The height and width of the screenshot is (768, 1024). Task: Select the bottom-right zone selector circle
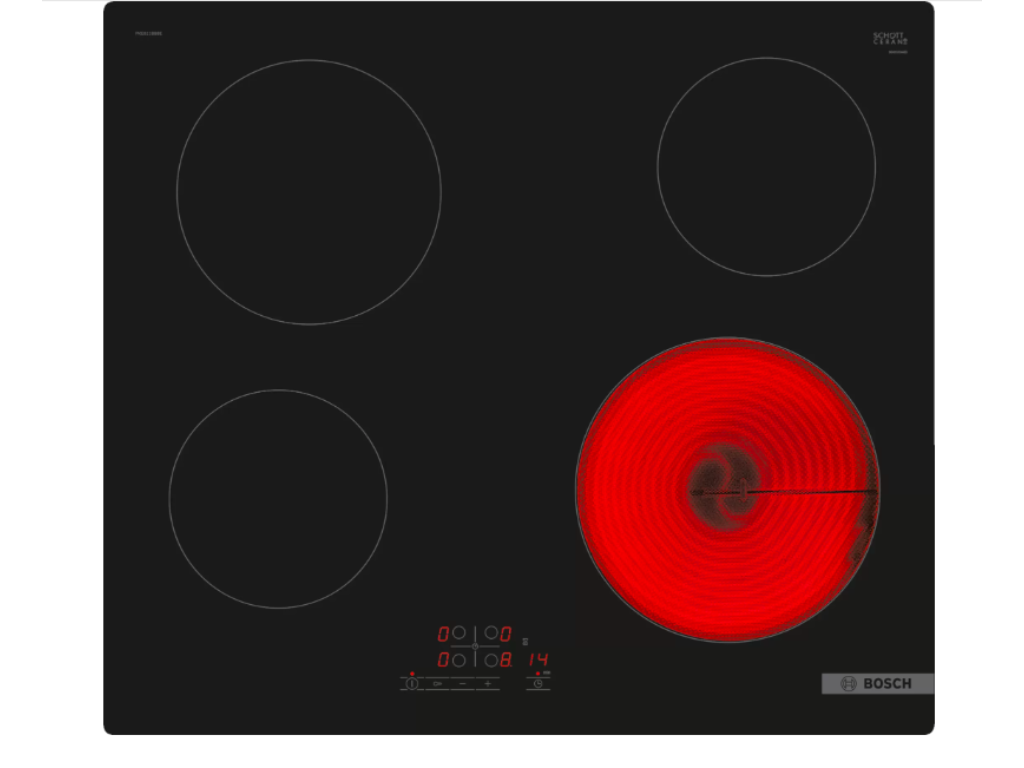491,660
